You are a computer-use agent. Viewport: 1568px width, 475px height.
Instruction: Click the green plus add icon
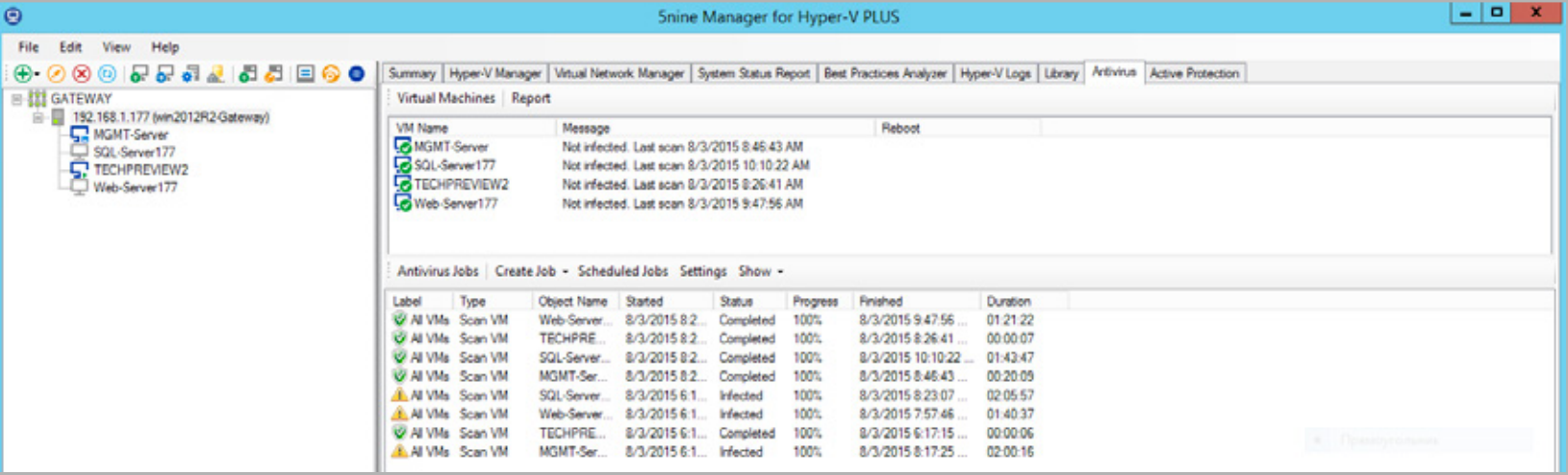click(x=21, y=74)
